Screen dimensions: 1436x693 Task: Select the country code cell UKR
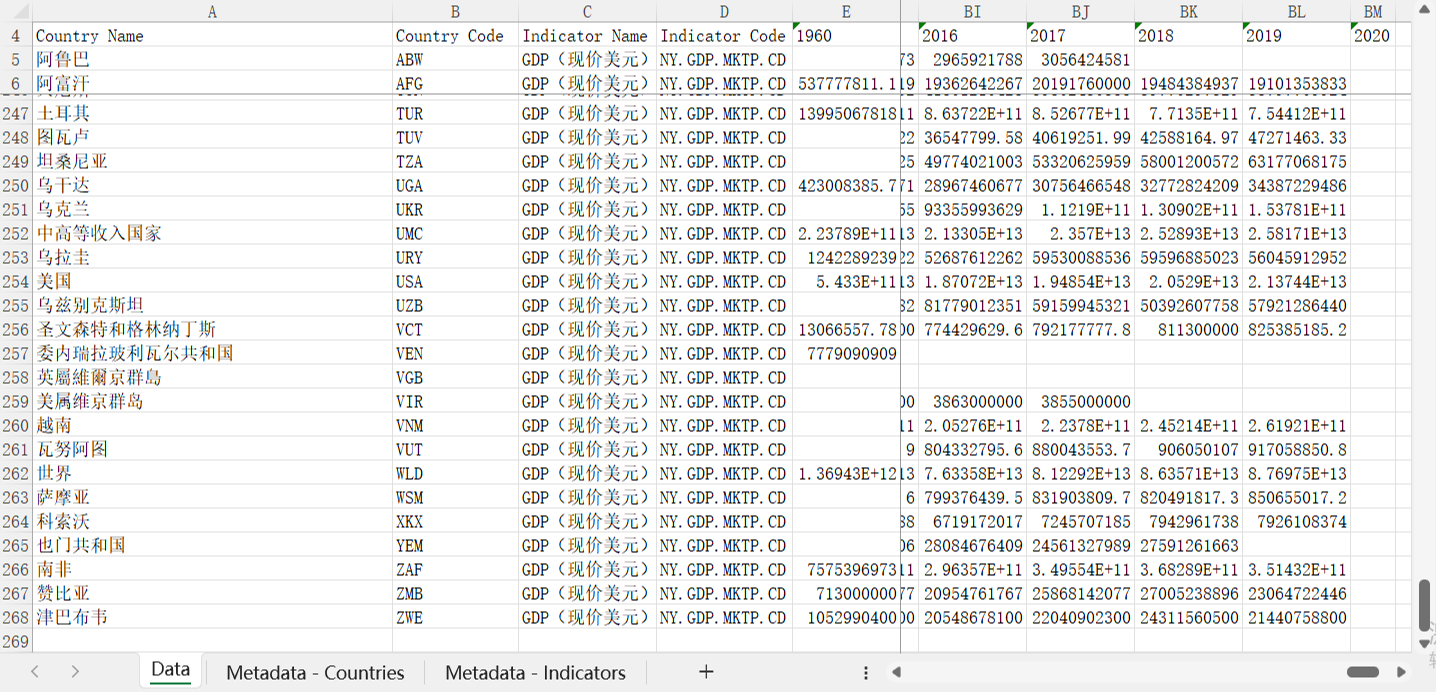(x=455, y=210)
